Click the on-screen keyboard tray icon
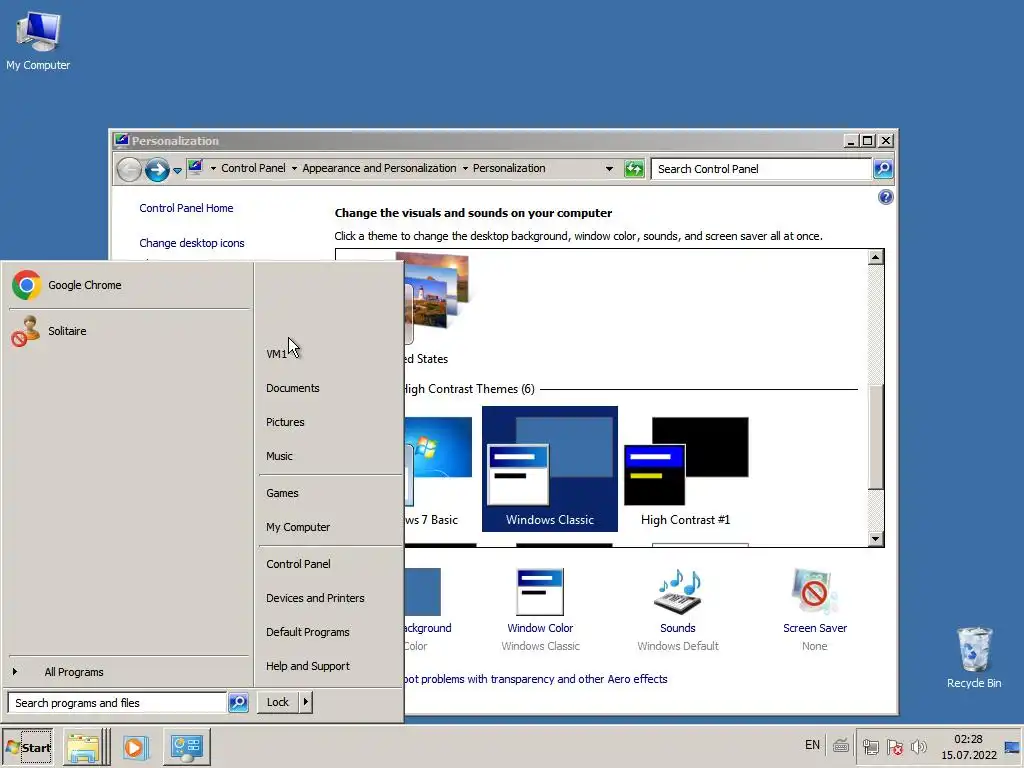Viewport: 1024px width, 768px height. (x=840, y=745)
